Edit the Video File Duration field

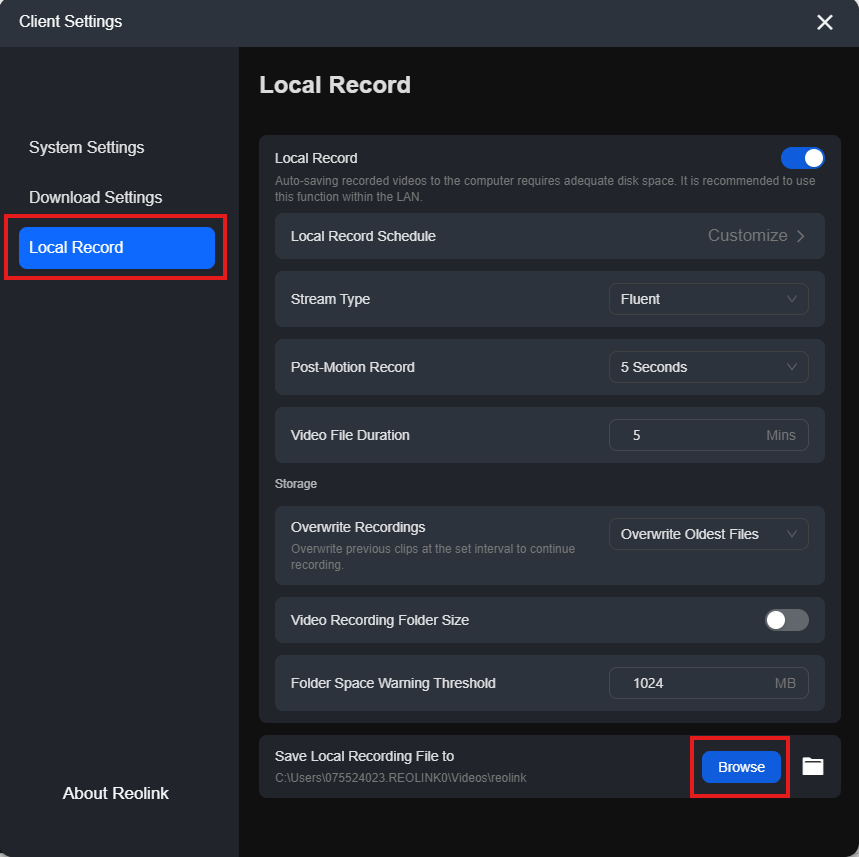tap(708, 435)
